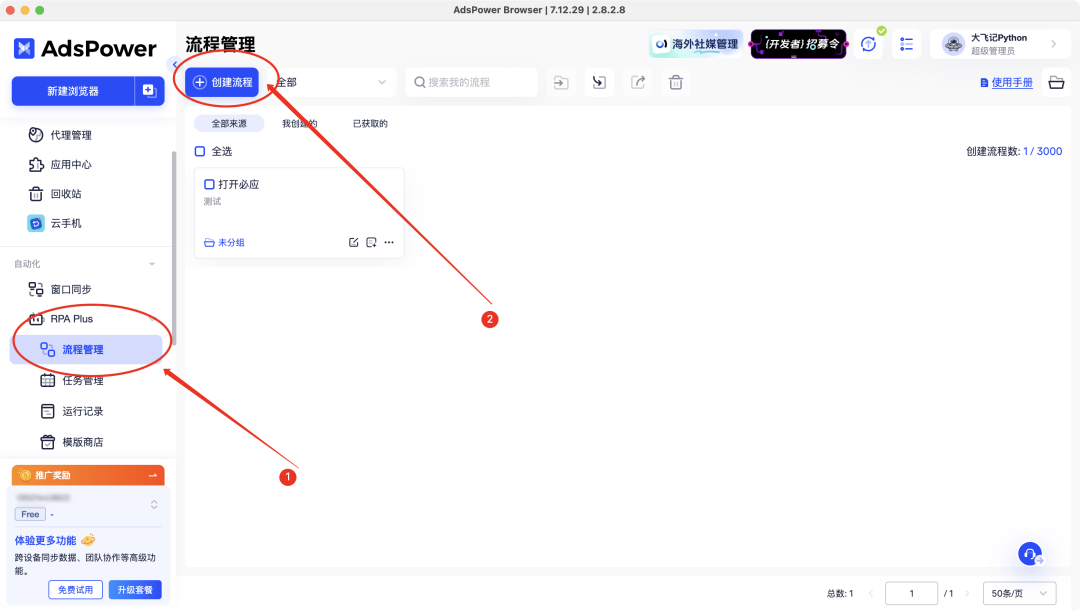Select the 全部来源 tab
1080x611 pixels.
(x=229, y=123)
